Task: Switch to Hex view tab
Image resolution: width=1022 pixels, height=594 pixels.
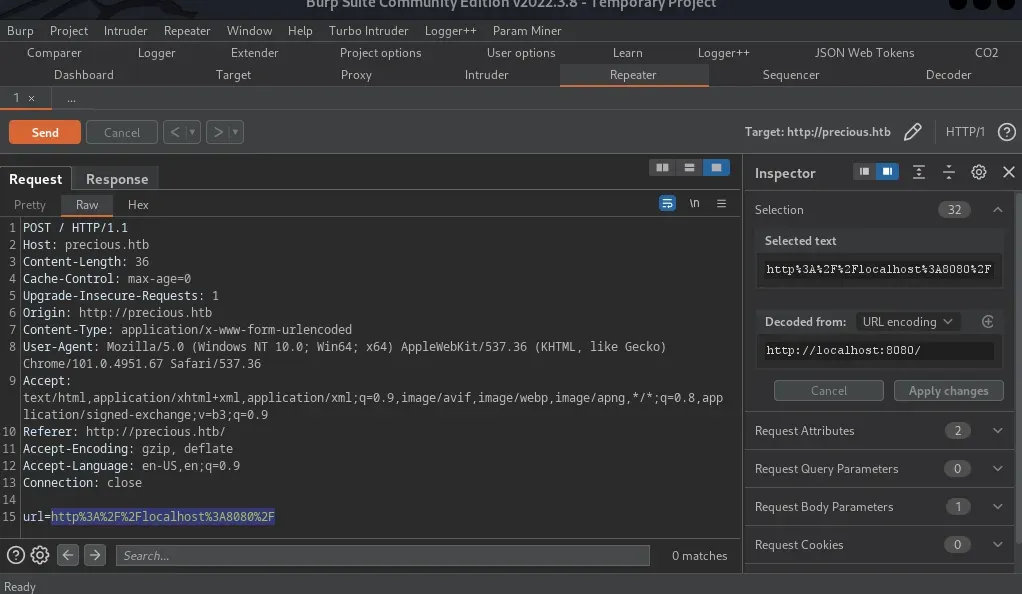Action: click(138, 205)
